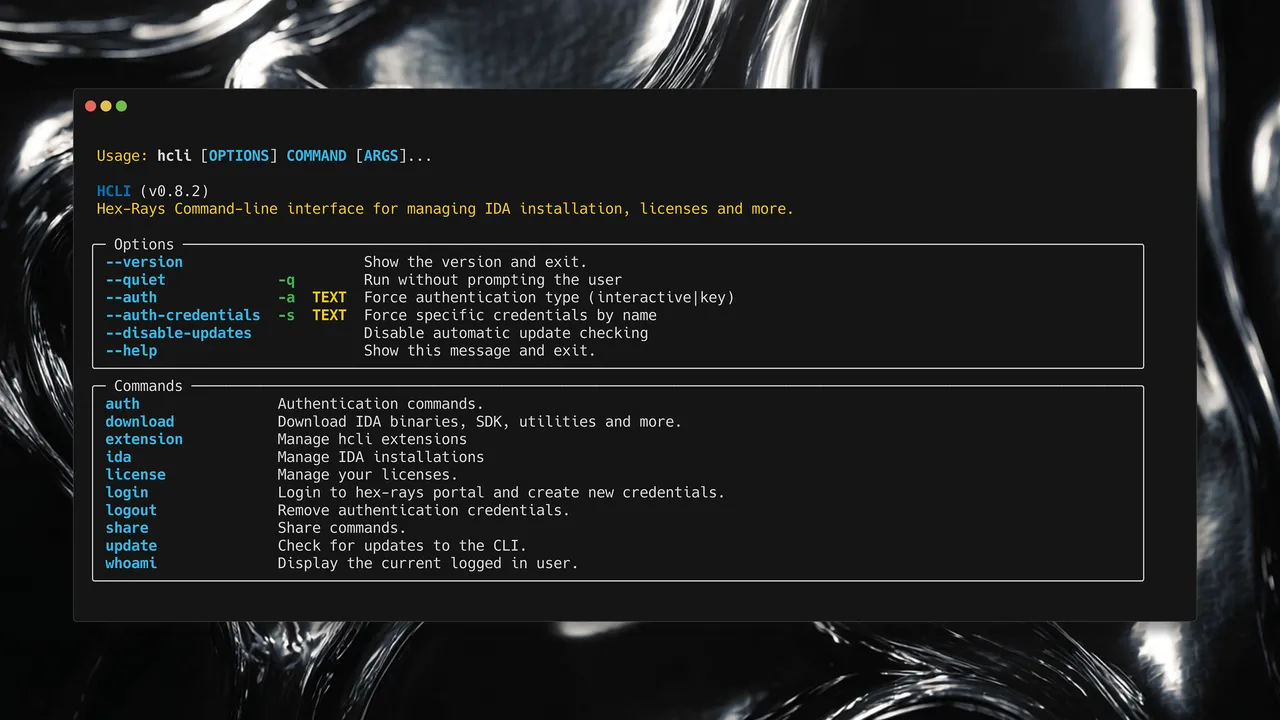This screenshot has height=720, width=1280.
Task: Click the auth command name
Action: (x=123, y=404)
